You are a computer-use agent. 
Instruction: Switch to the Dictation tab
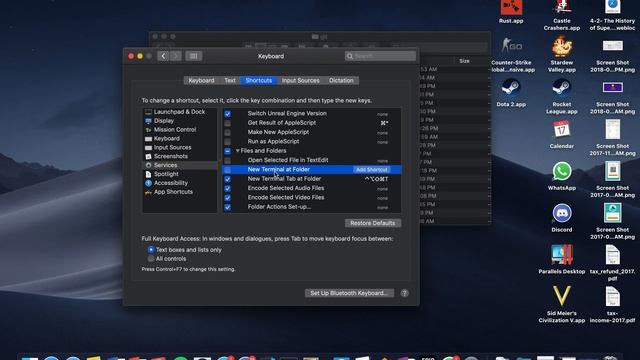(x=341, y=80)
